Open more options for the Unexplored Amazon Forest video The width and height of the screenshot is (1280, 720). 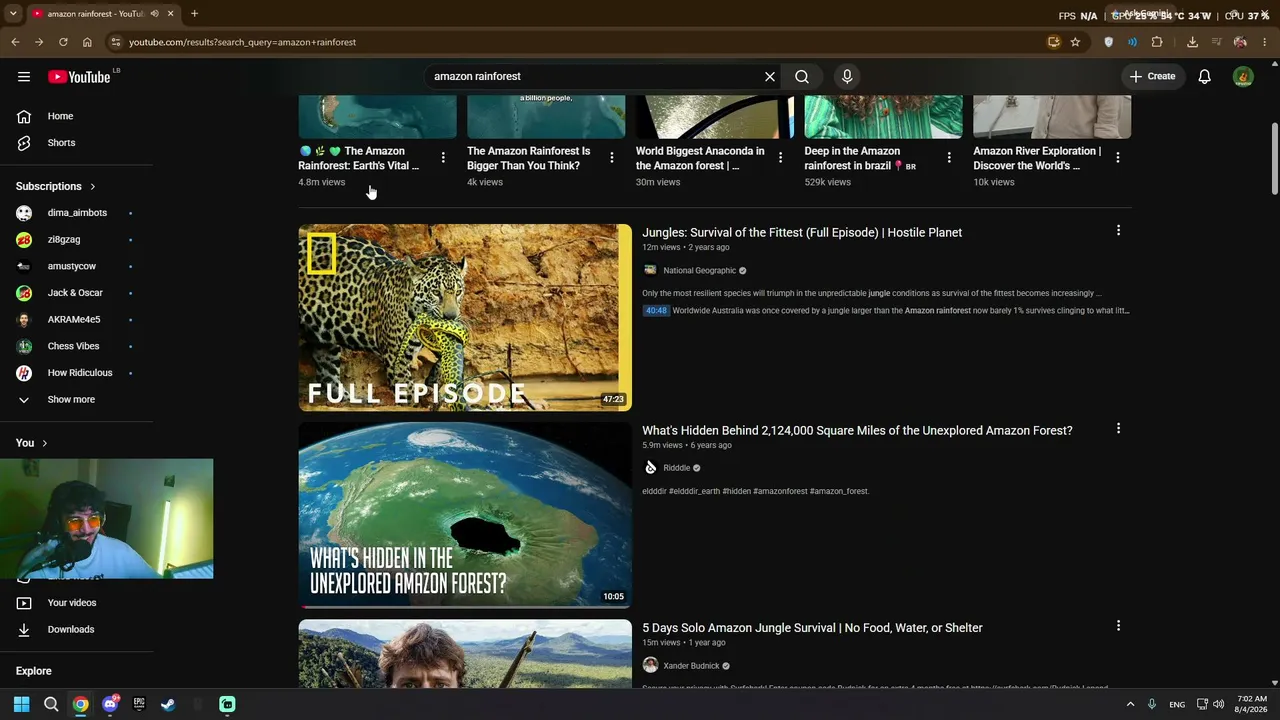click(1118, 429)
